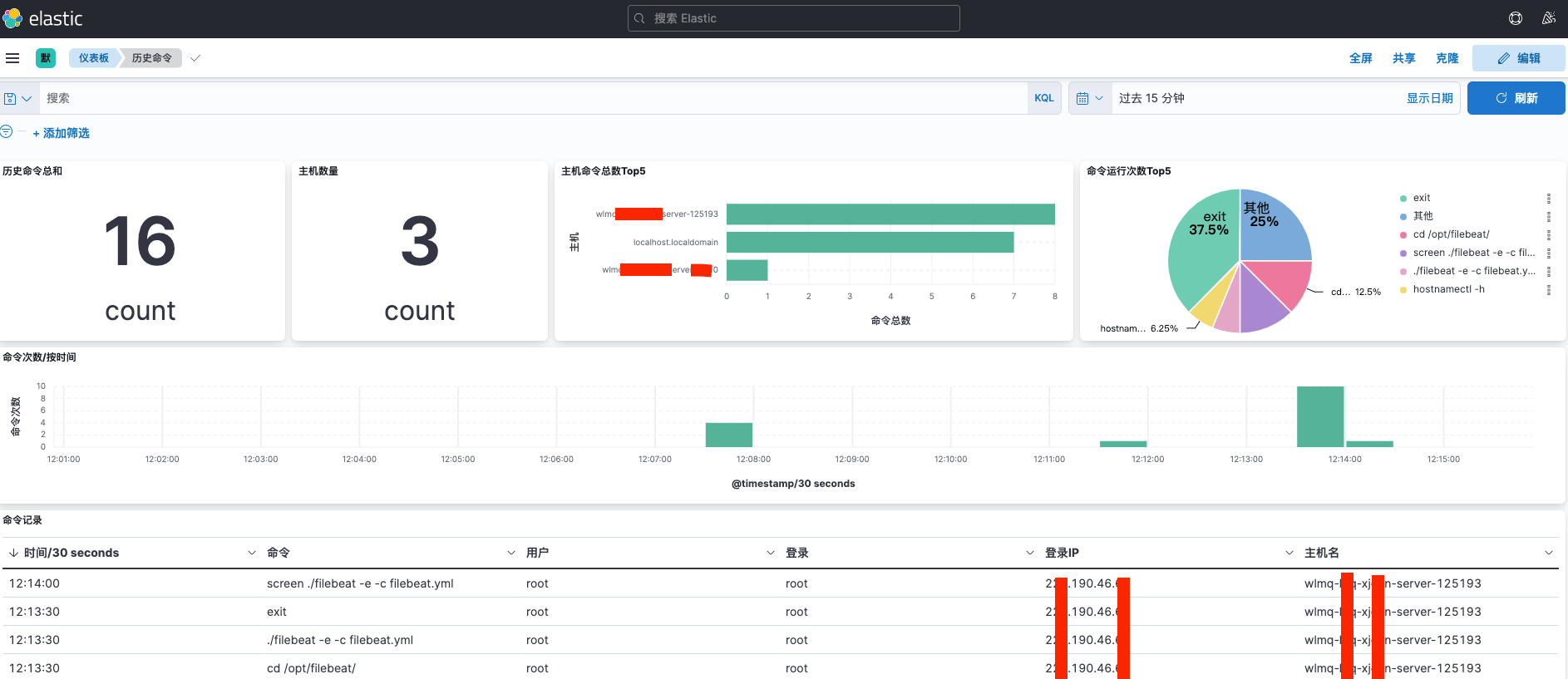Enter 全屏 full screen mode
The width and height of the screenshot is (1568, 679).
[x=1361, y=58]
